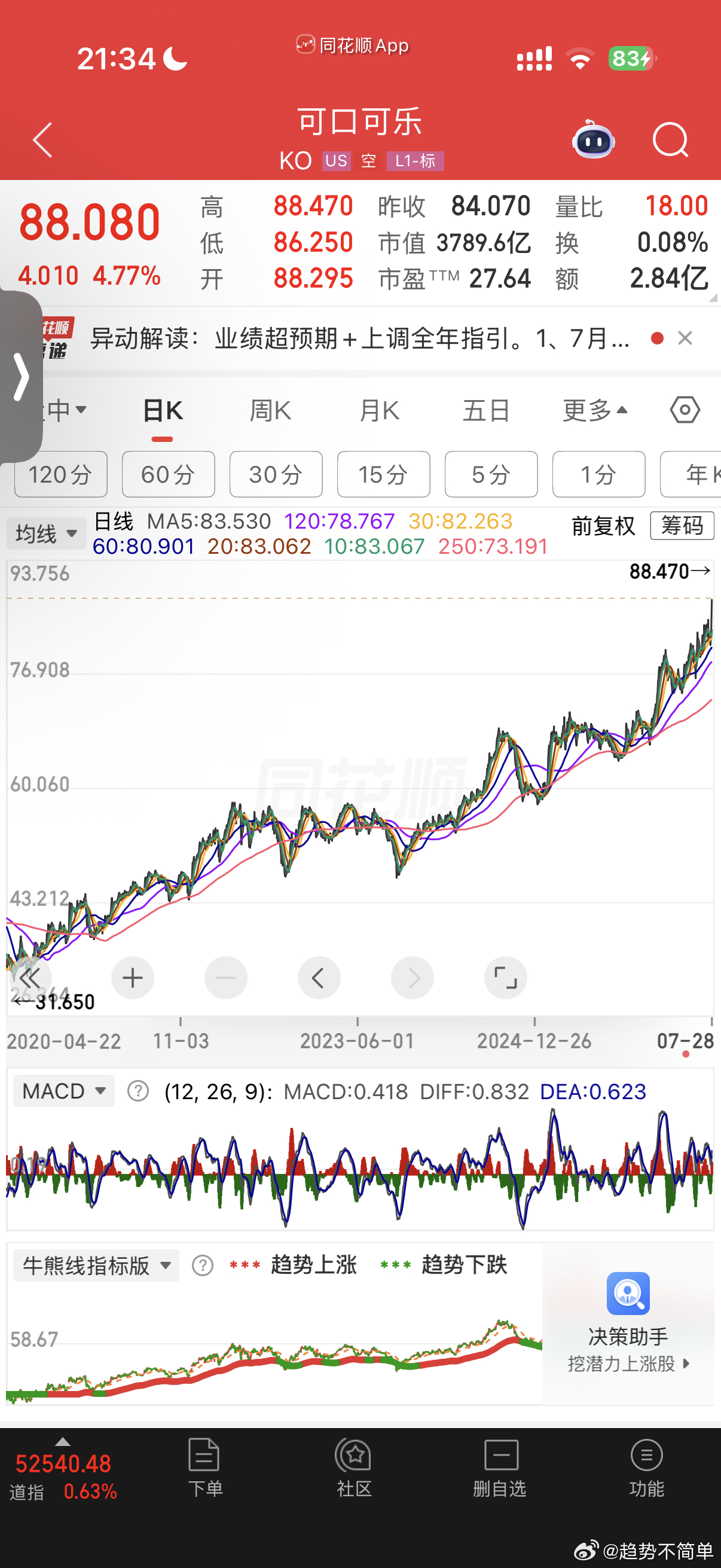Open the MACD indicator dropdown

point(64,1091)
